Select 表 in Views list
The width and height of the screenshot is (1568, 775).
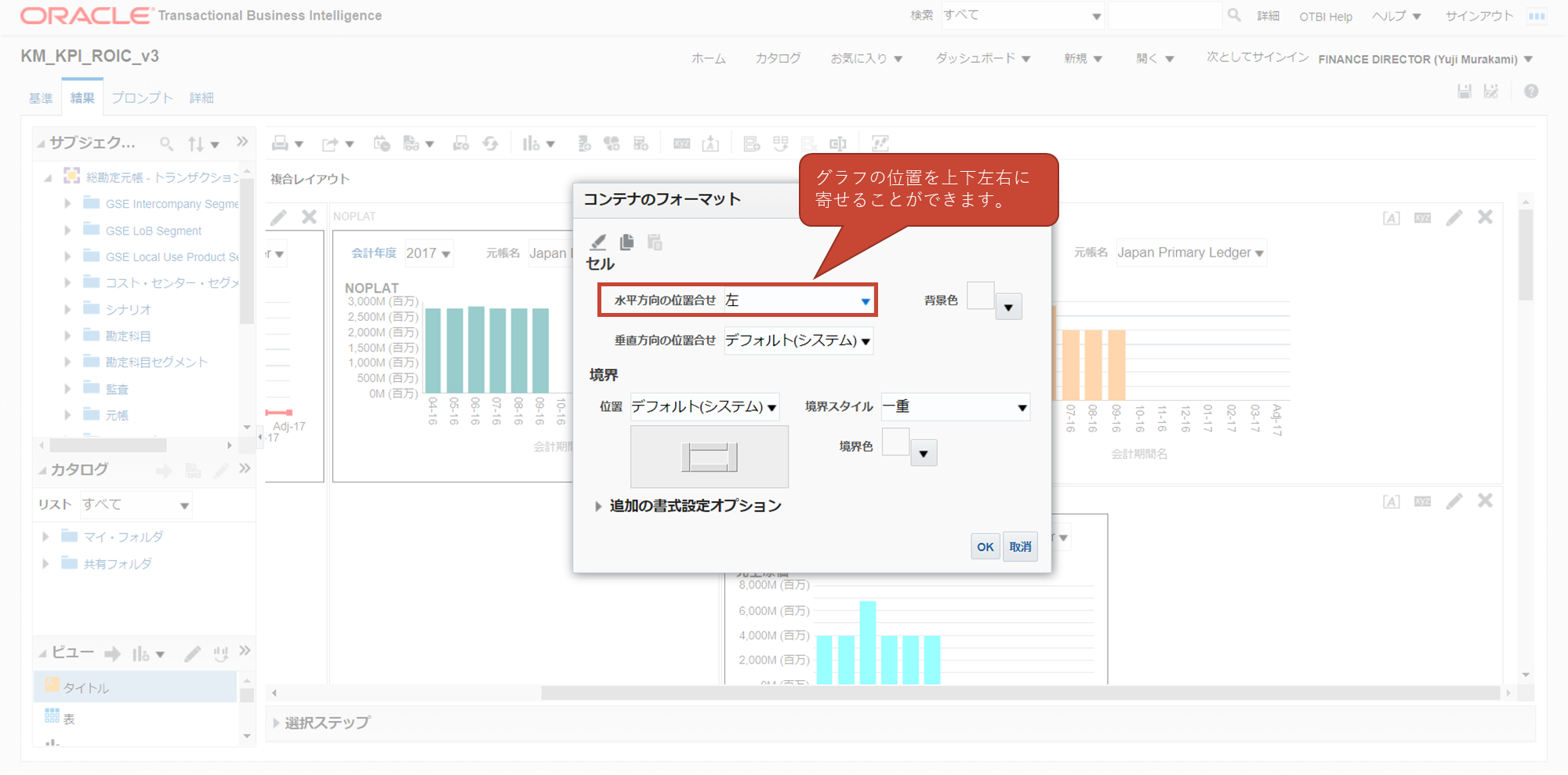coord(69,719)
